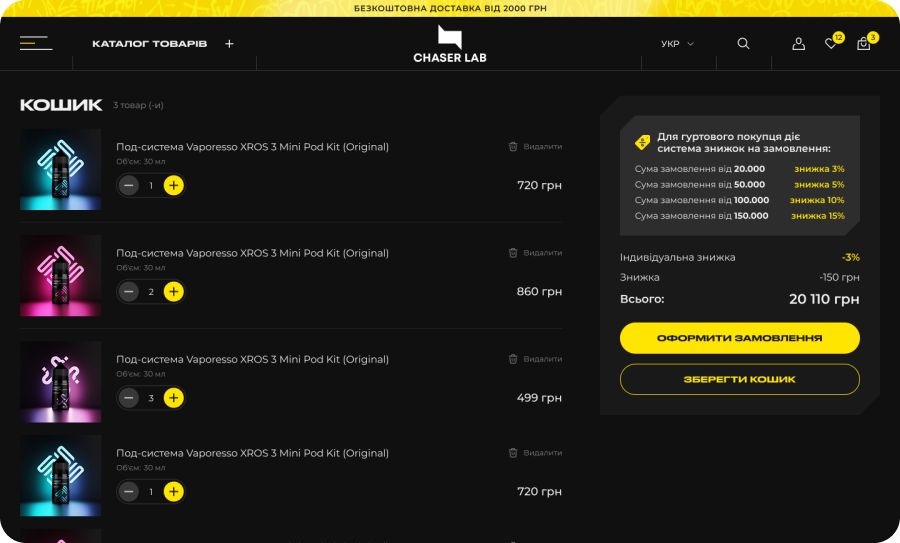Click '-150 грн' discount amount
900x543 pixels.
[840, 277]
